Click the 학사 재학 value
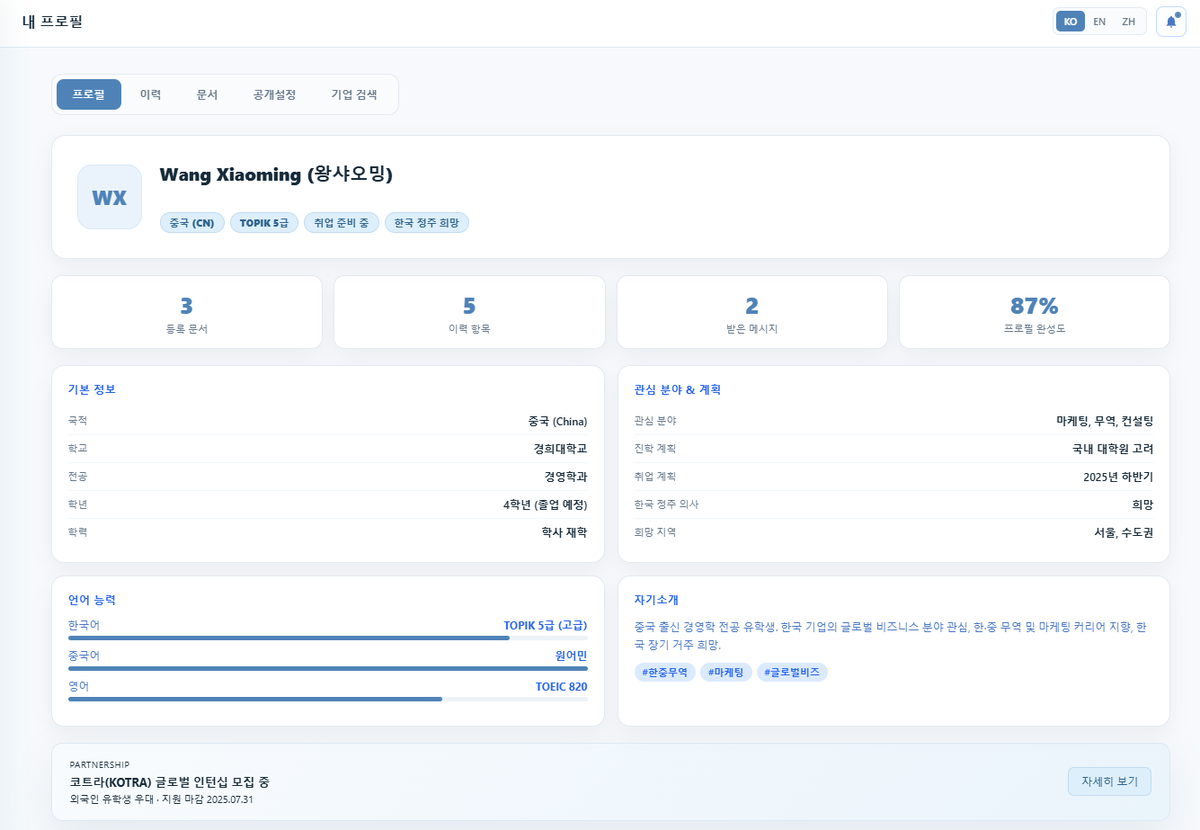Image resolution: width=1200 pixels, height=830 pixels. [564, 532]
